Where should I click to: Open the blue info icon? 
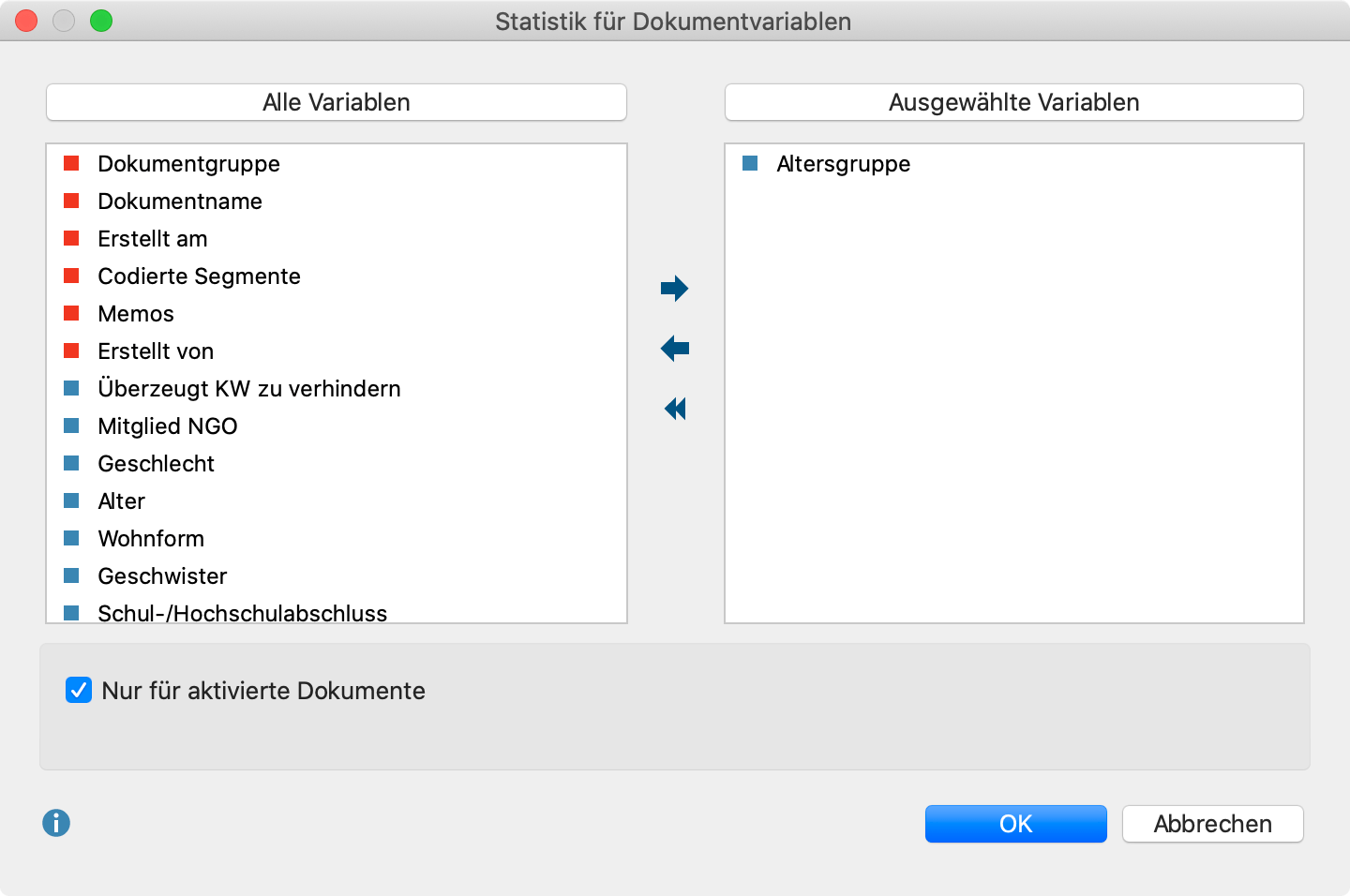(56, 823)
